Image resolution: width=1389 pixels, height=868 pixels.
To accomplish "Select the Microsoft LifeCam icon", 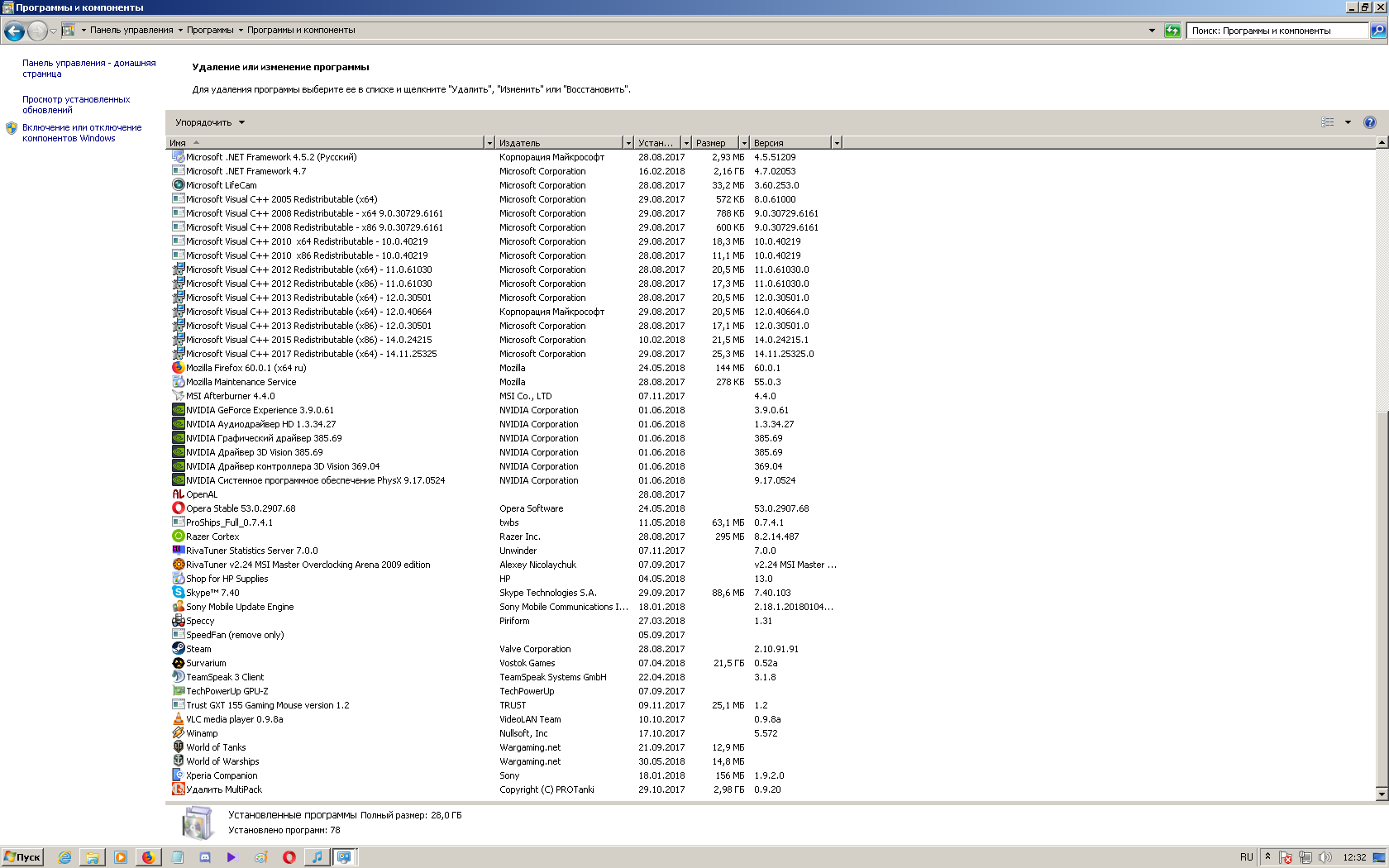I will (x=178, y=185).
